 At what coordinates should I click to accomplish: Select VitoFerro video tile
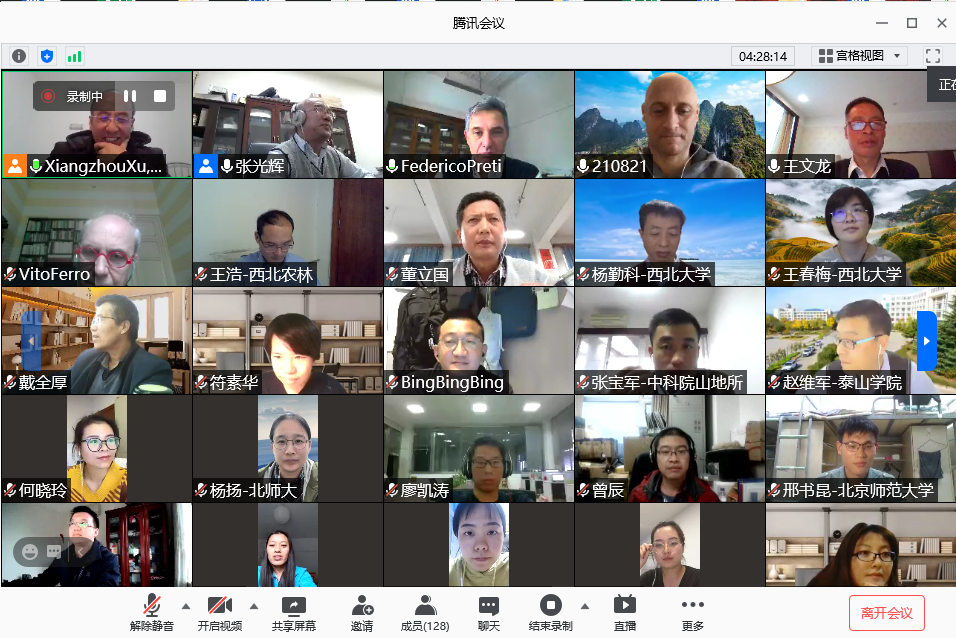(x=97, y=232)
